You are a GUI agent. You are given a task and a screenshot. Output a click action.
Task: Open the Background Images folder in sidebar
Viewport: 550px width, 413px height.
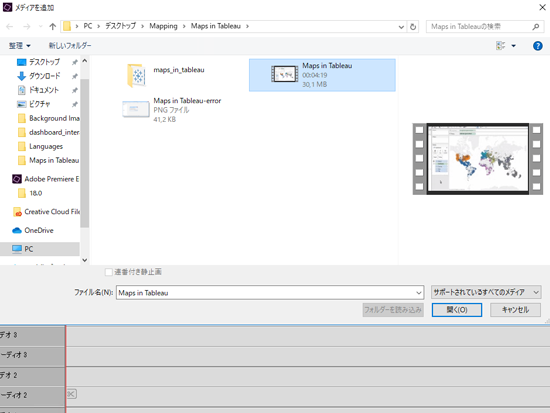click(x=48, y=118)
